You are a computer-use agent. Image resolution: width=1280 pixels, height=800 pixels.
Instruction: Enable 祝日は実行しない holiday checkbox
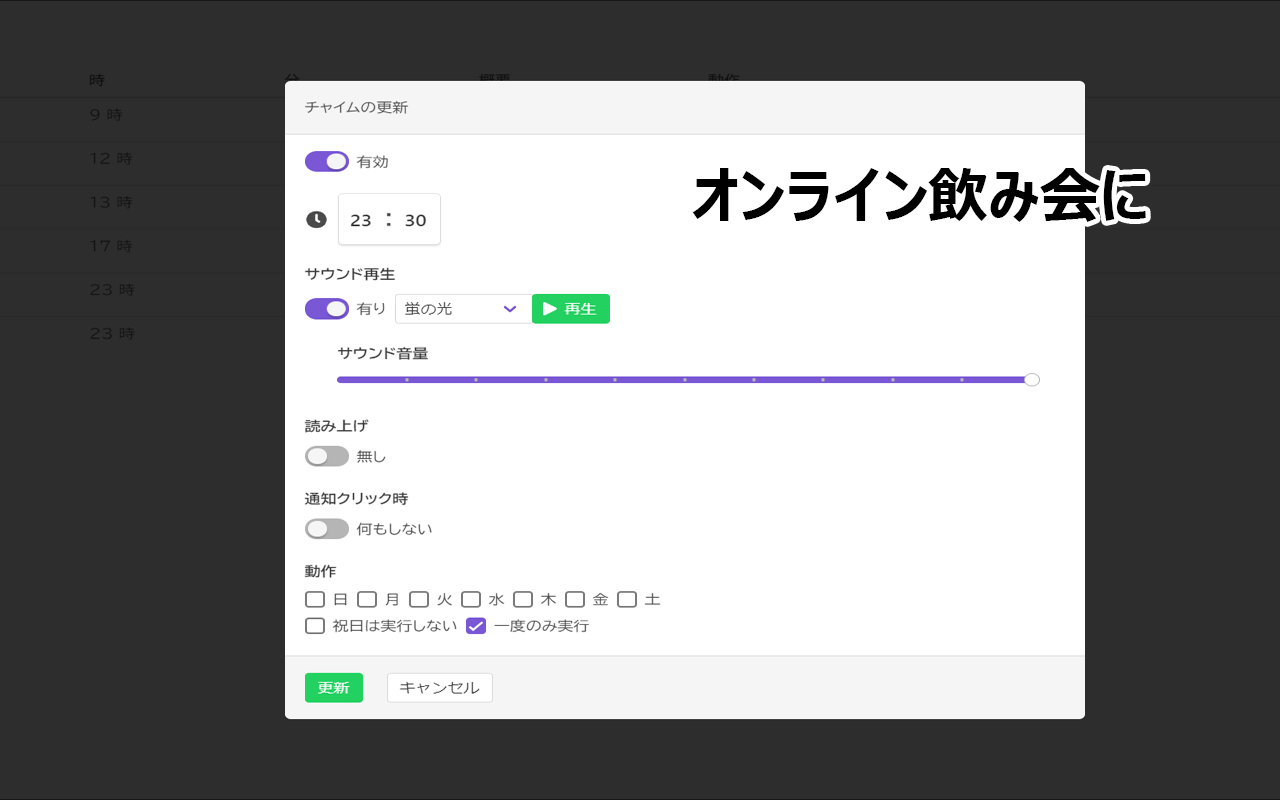315,626
